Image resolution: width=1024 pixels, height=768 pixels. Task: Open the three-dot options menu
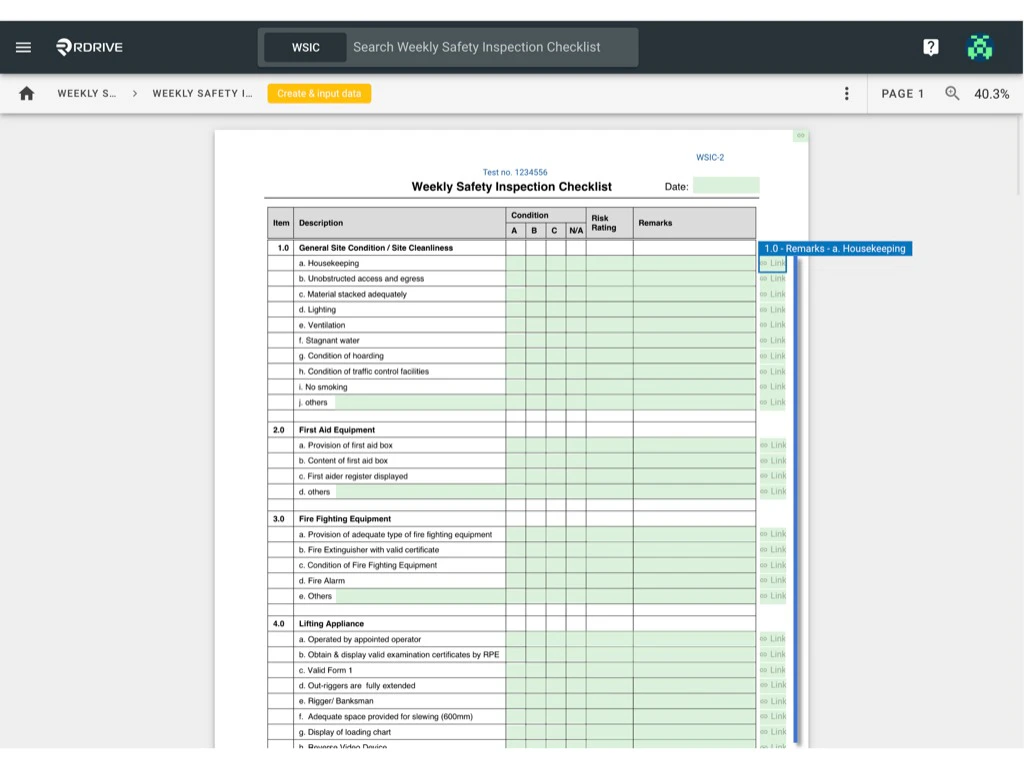coord(846,93)
